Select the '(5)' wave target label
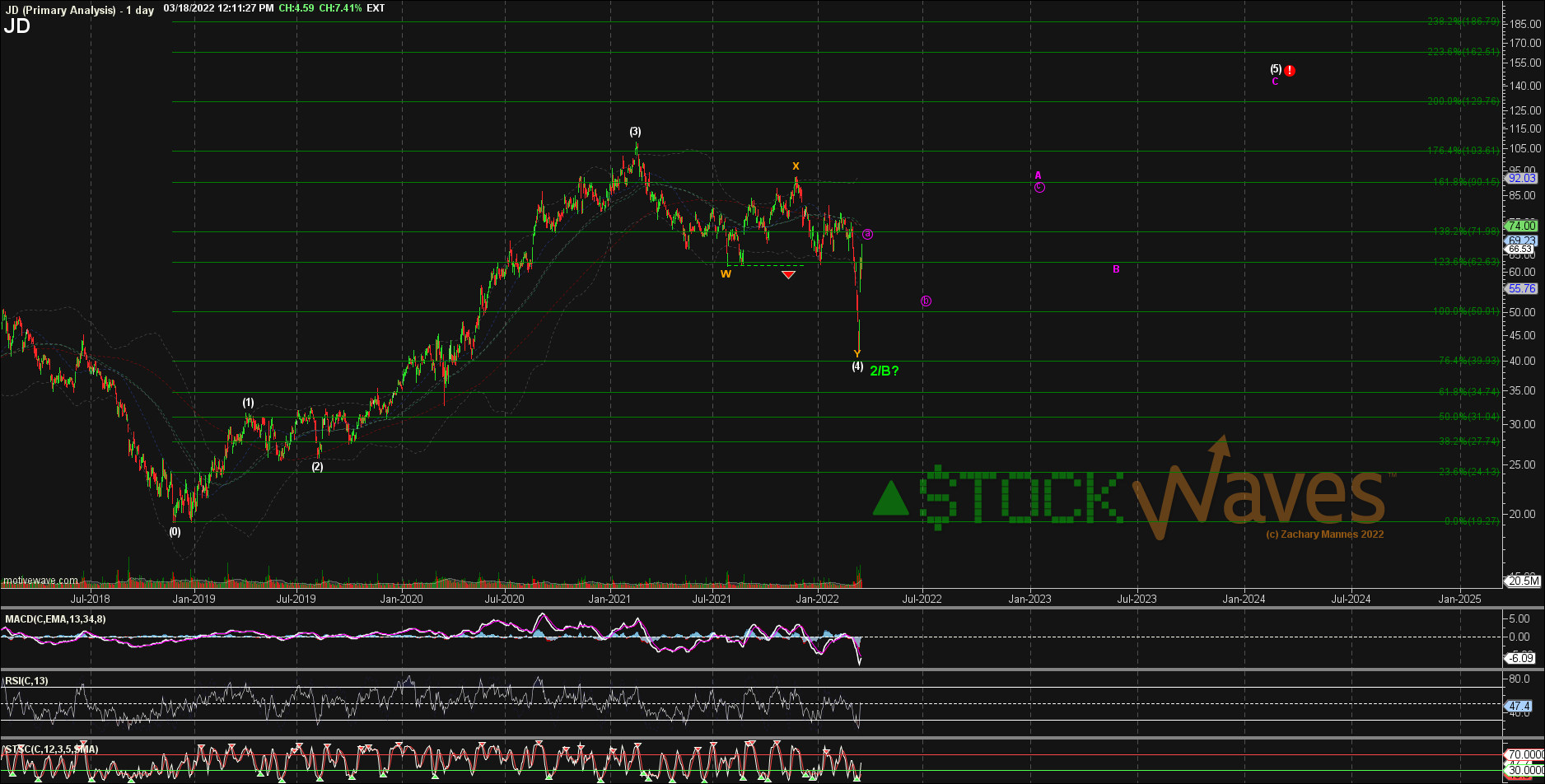This screenshot has height=784, width=1545. click(x=1275, y=69)
